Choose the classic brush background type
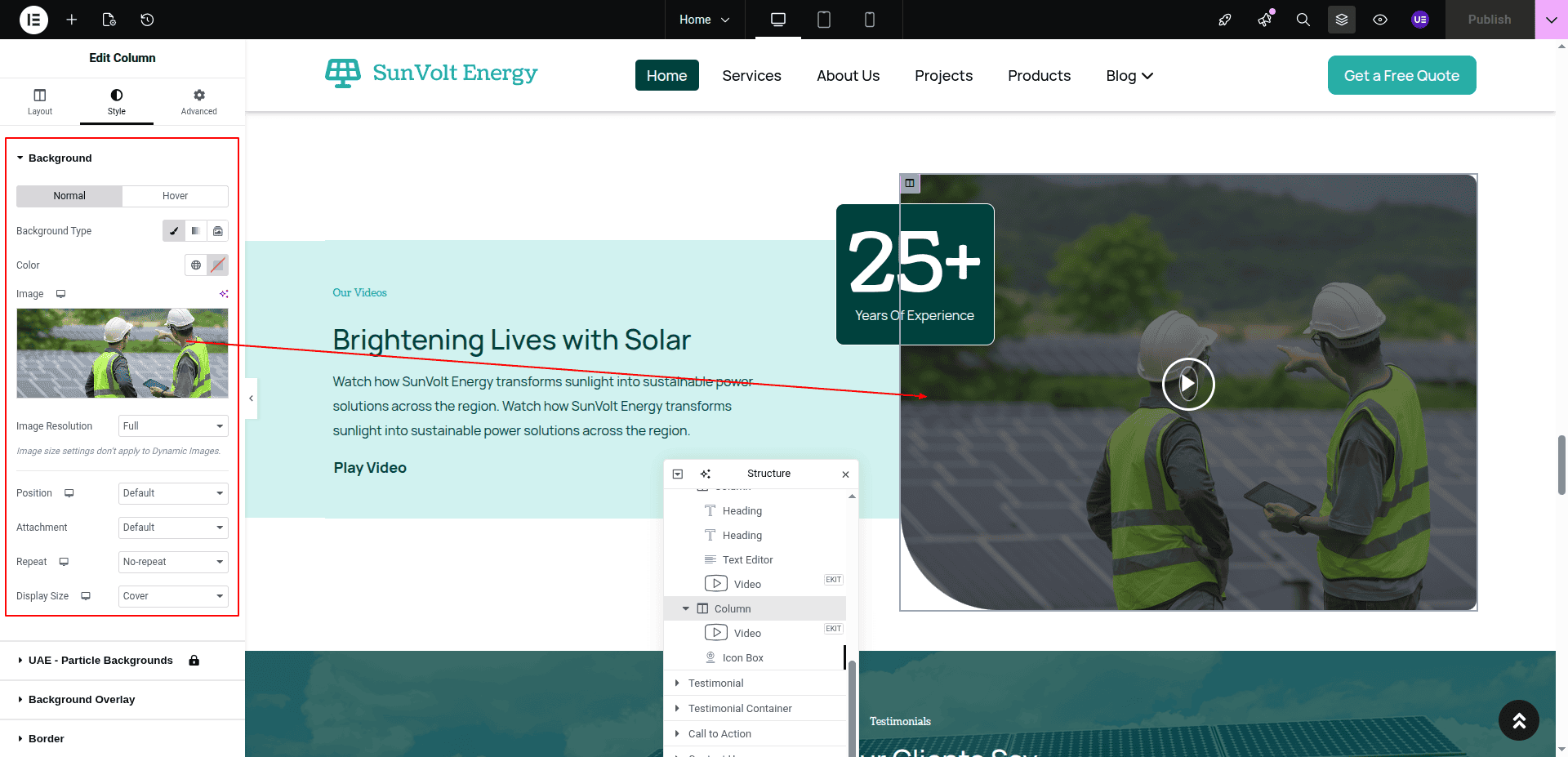The width and height of the screenshot is (1568, 757). (x=174, y=231)
